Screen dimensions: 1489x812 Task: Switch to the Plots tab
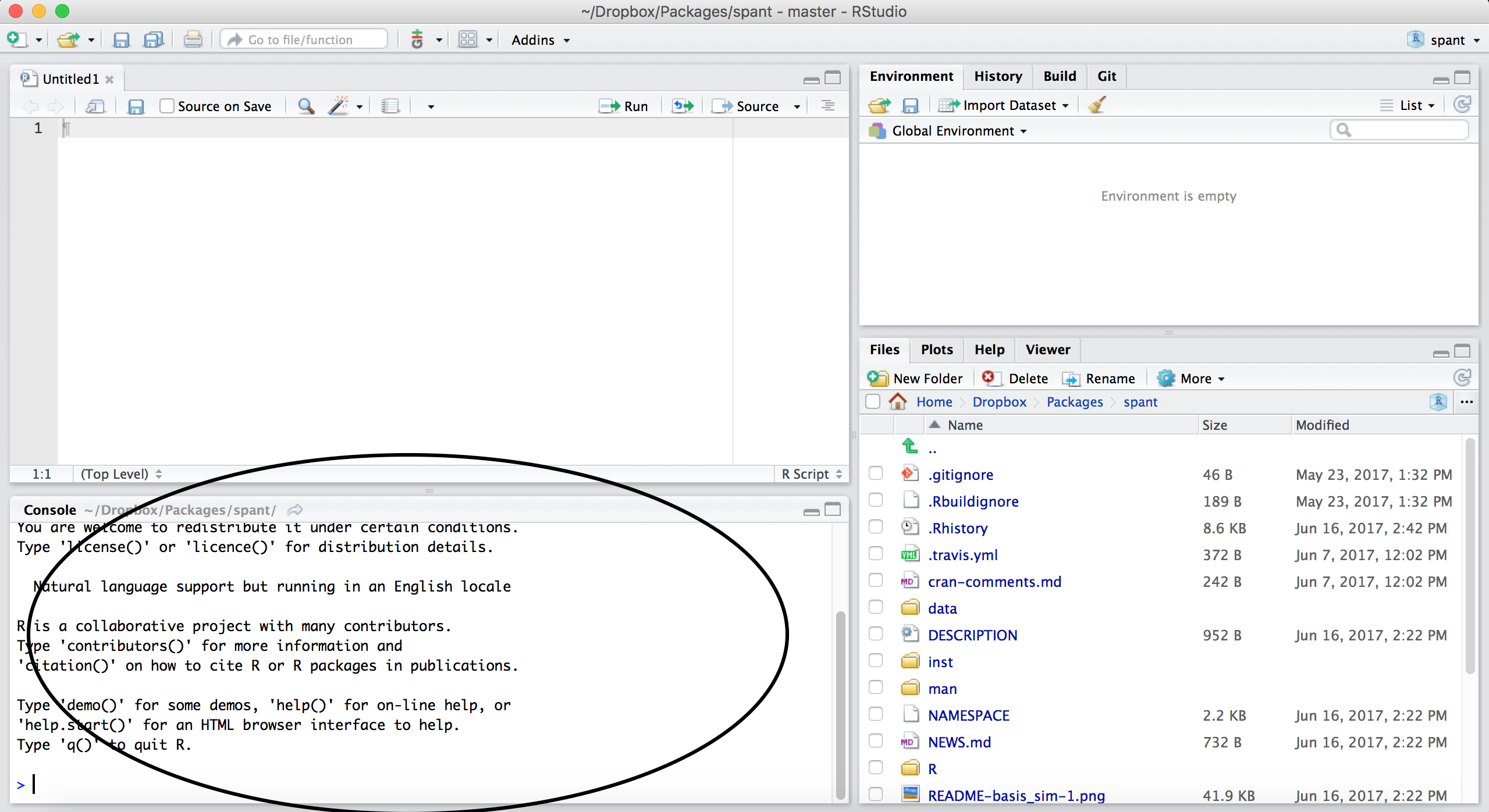(x=936, y=350)
